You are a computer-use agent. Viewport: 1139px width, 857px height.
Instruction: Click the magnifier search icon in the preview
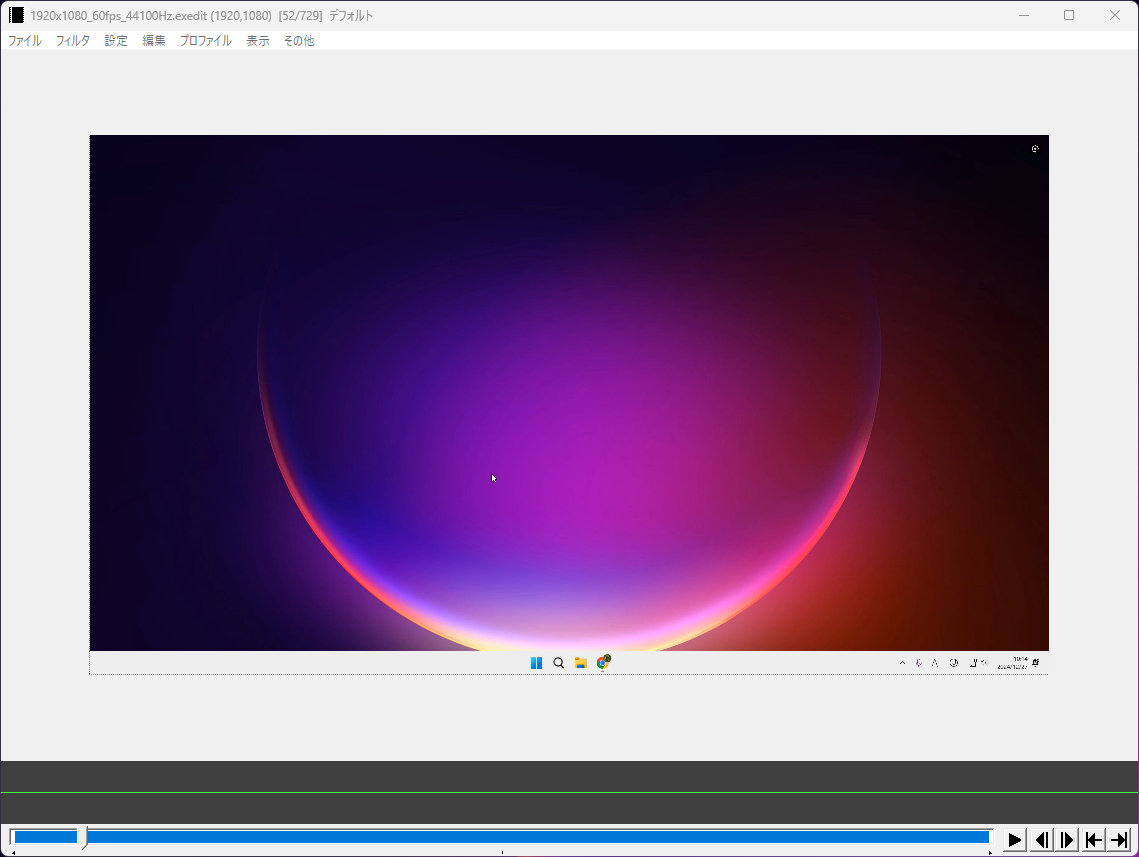558,663
